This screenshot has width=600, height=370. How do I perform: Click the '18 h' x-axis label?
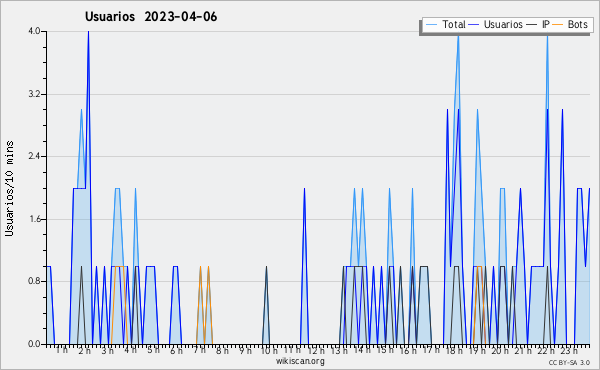click(x=454, y=351)
